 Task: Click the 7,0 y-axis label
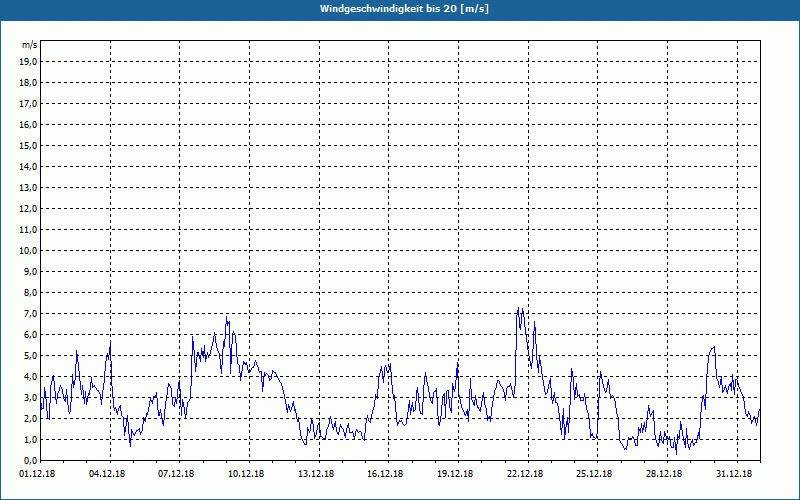click(30, 313)
